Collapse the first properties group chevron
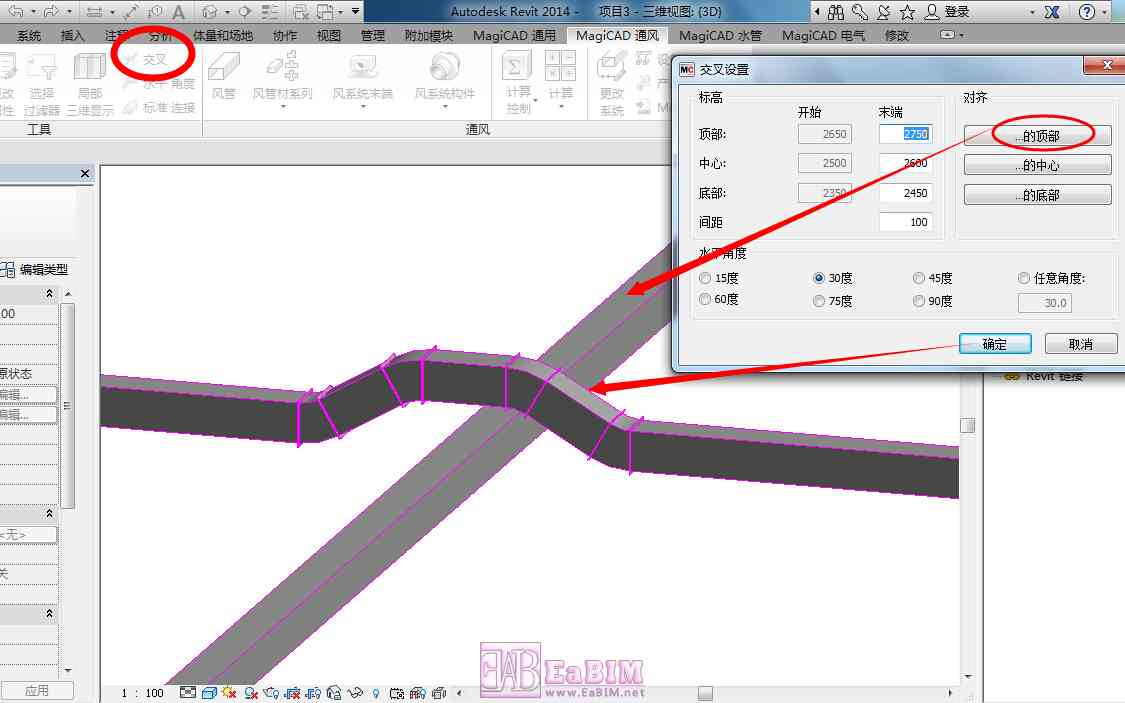Viewport: 1125px width, 703px height. [50, 293]
